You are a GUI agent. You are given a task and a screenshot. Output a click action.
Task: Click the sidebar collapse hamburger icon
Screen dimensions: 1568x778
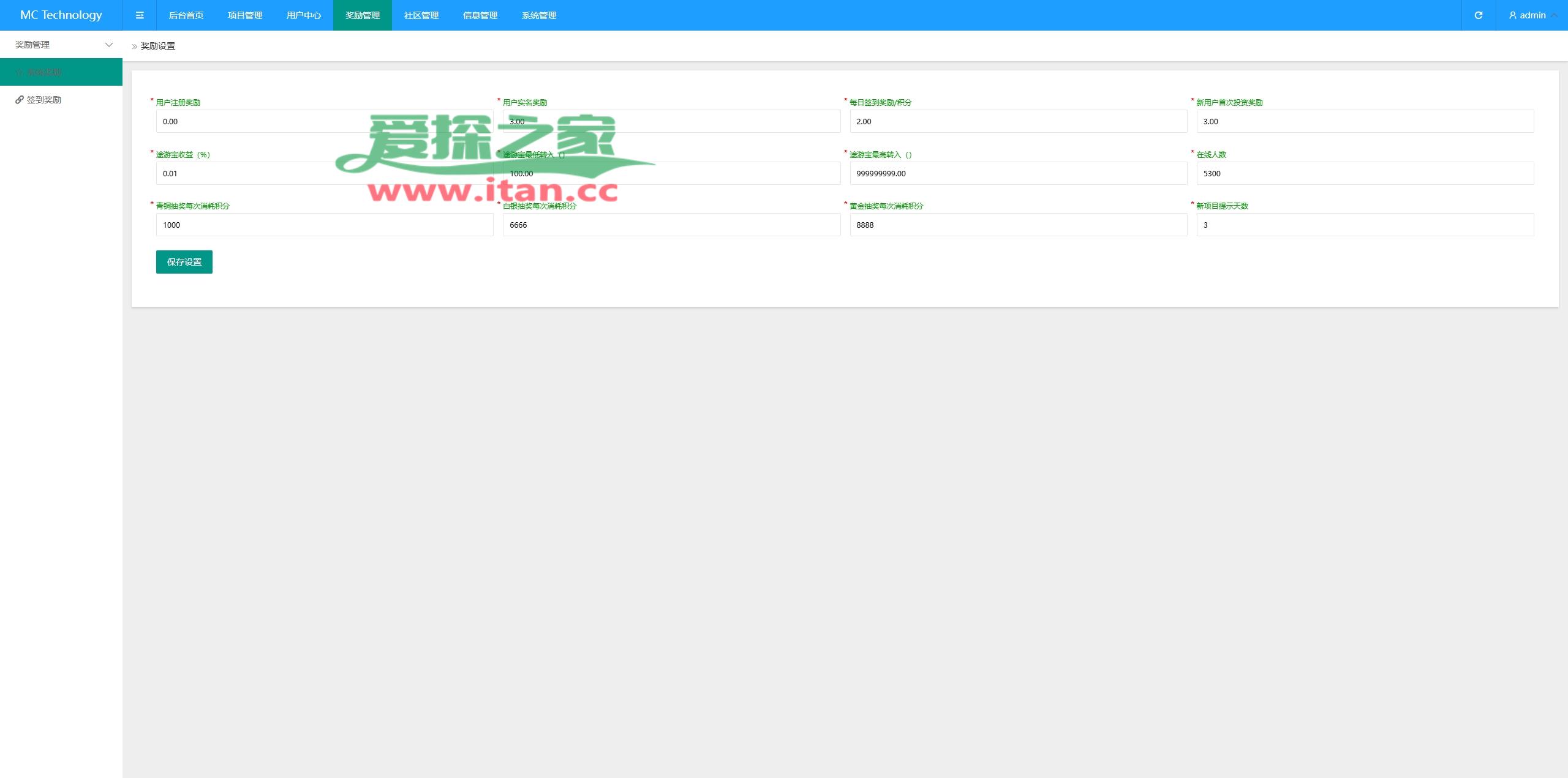click(x=140, y=15)
